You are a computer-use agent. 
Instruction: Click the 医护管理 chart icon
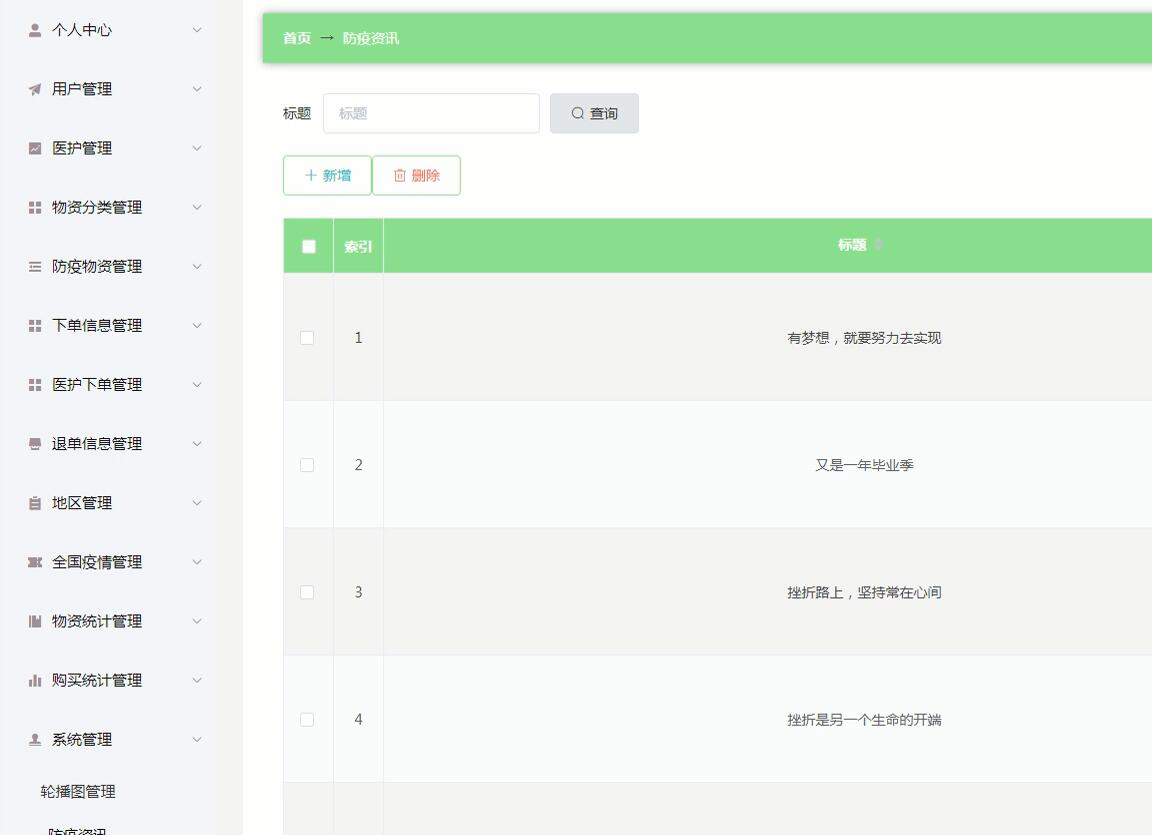click(35, 148)
